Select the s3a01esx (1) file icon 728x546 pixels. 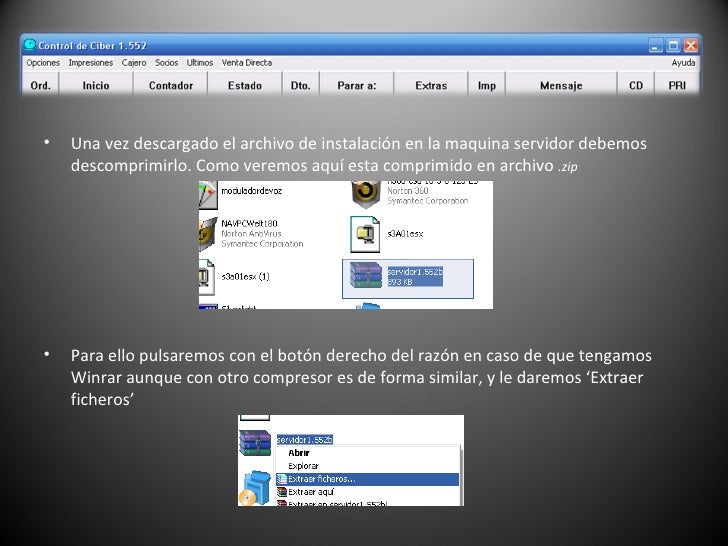(x=207, y=277)
